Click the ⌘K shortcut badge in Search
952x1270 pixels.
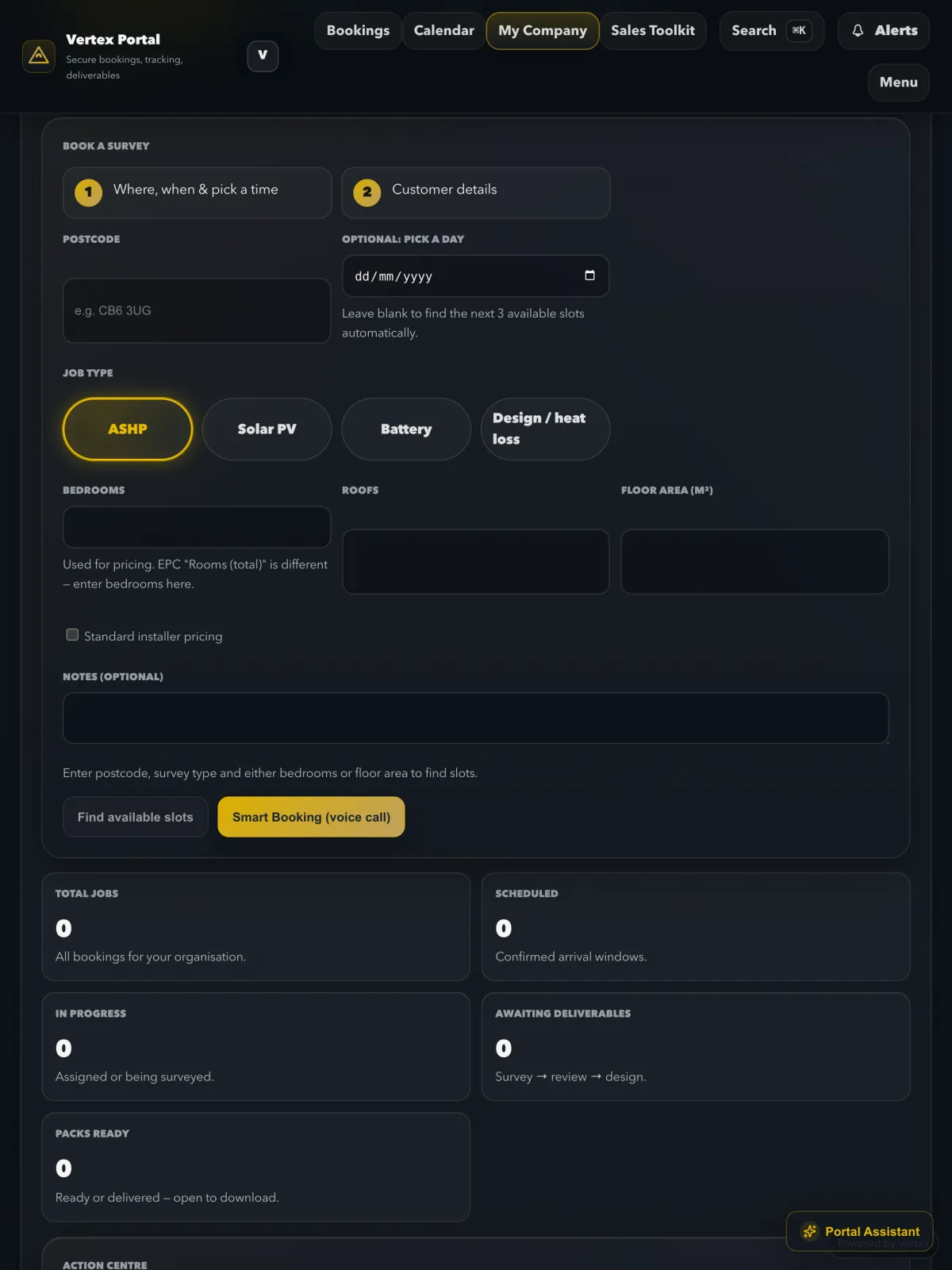click(799, 31)
